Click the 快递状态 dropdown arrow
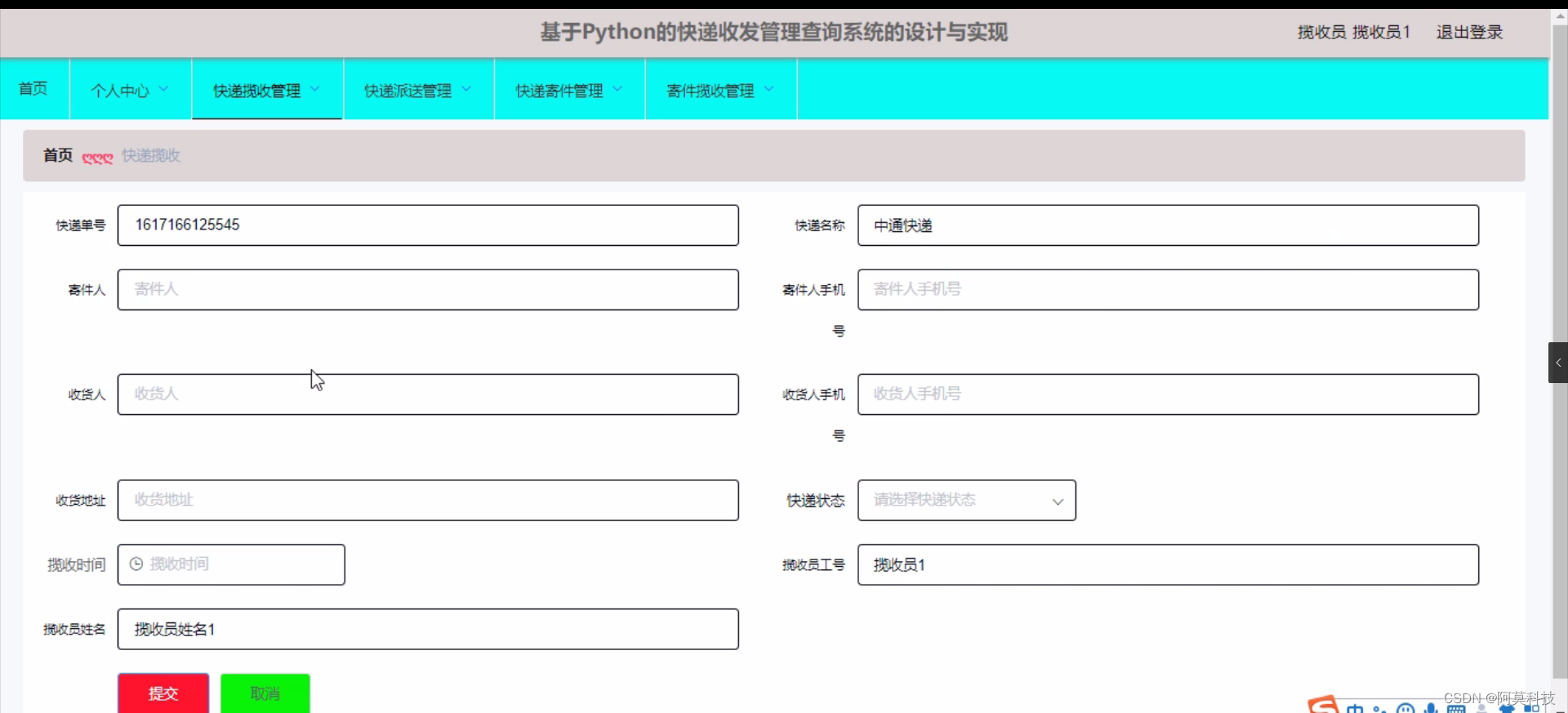 click(1058, 501)
